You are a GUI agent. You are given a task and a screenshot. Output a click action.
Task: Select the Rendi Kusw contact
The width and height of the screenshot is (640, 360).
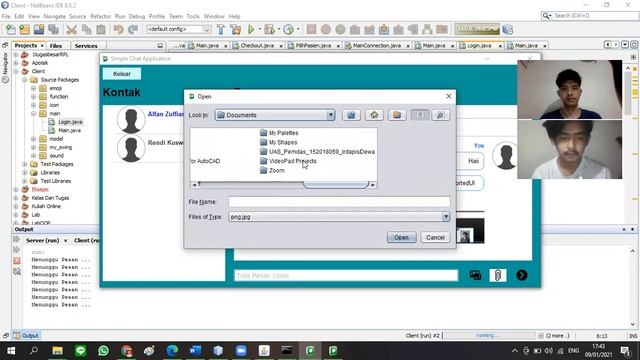[150, 148]
